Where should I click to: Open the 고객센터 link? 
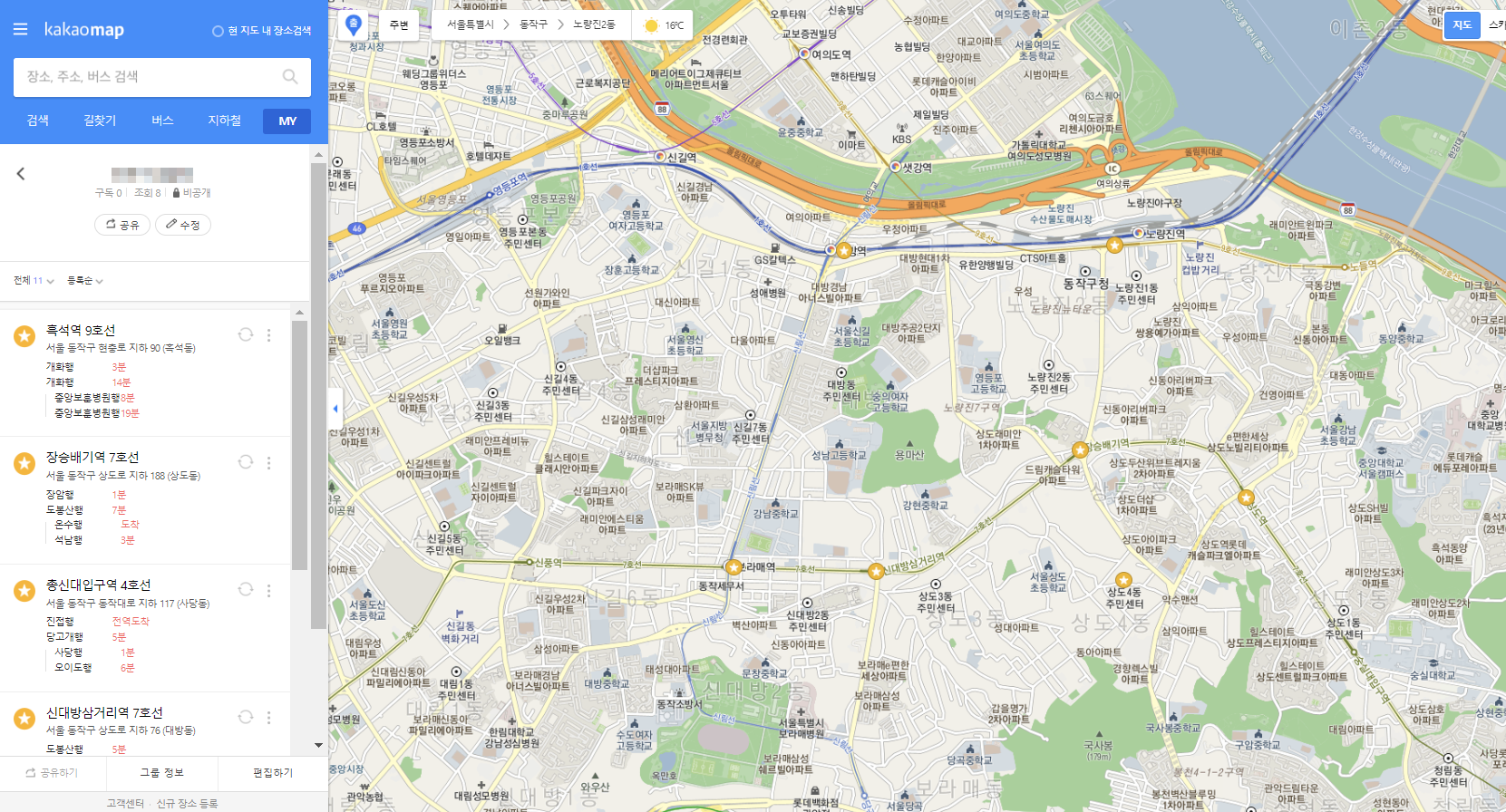(x=125, y=803)
